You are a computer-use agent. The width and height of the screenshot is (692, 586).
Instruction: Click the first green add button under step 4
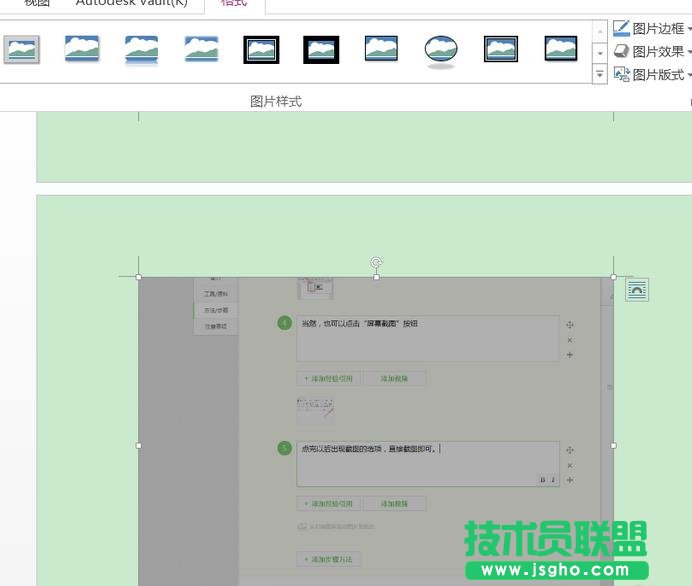[329, 379]
